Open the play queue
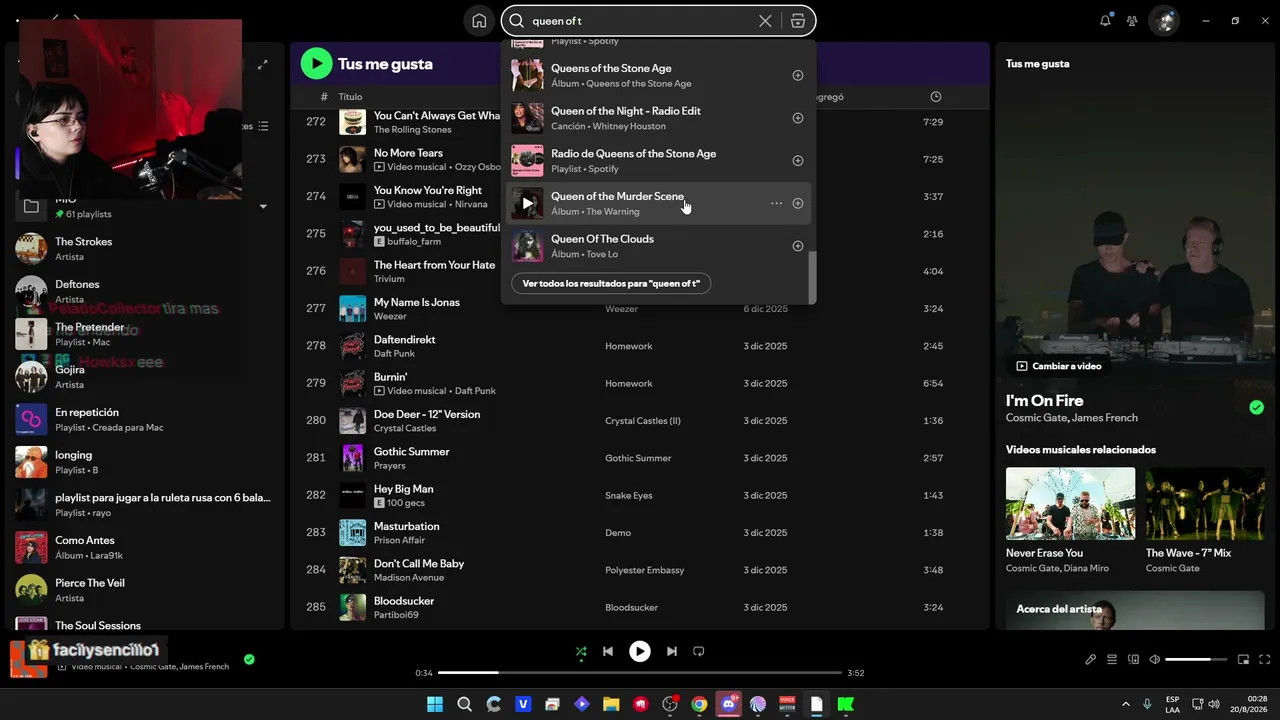 (x=1112, y=660)
